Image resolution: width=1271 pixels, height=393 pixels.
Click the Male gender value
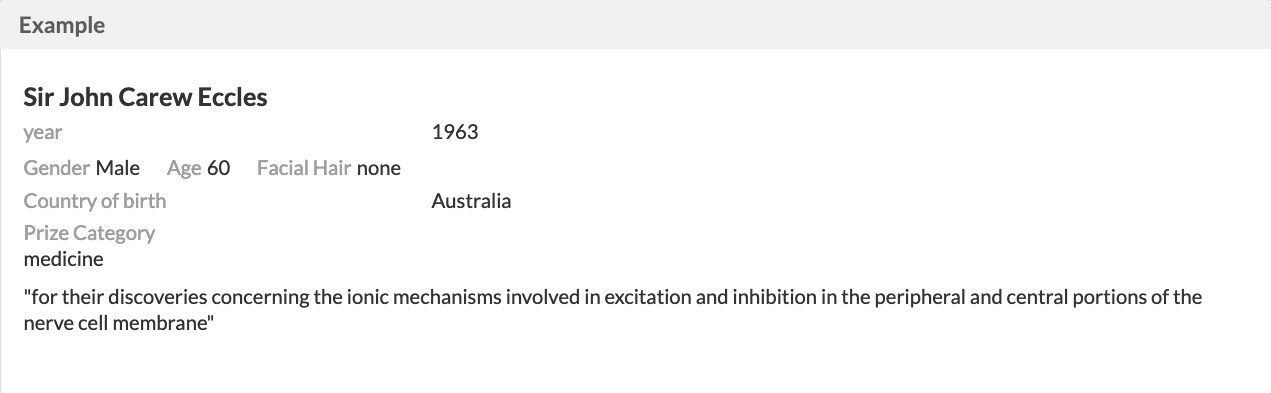[x=118, y=168]
